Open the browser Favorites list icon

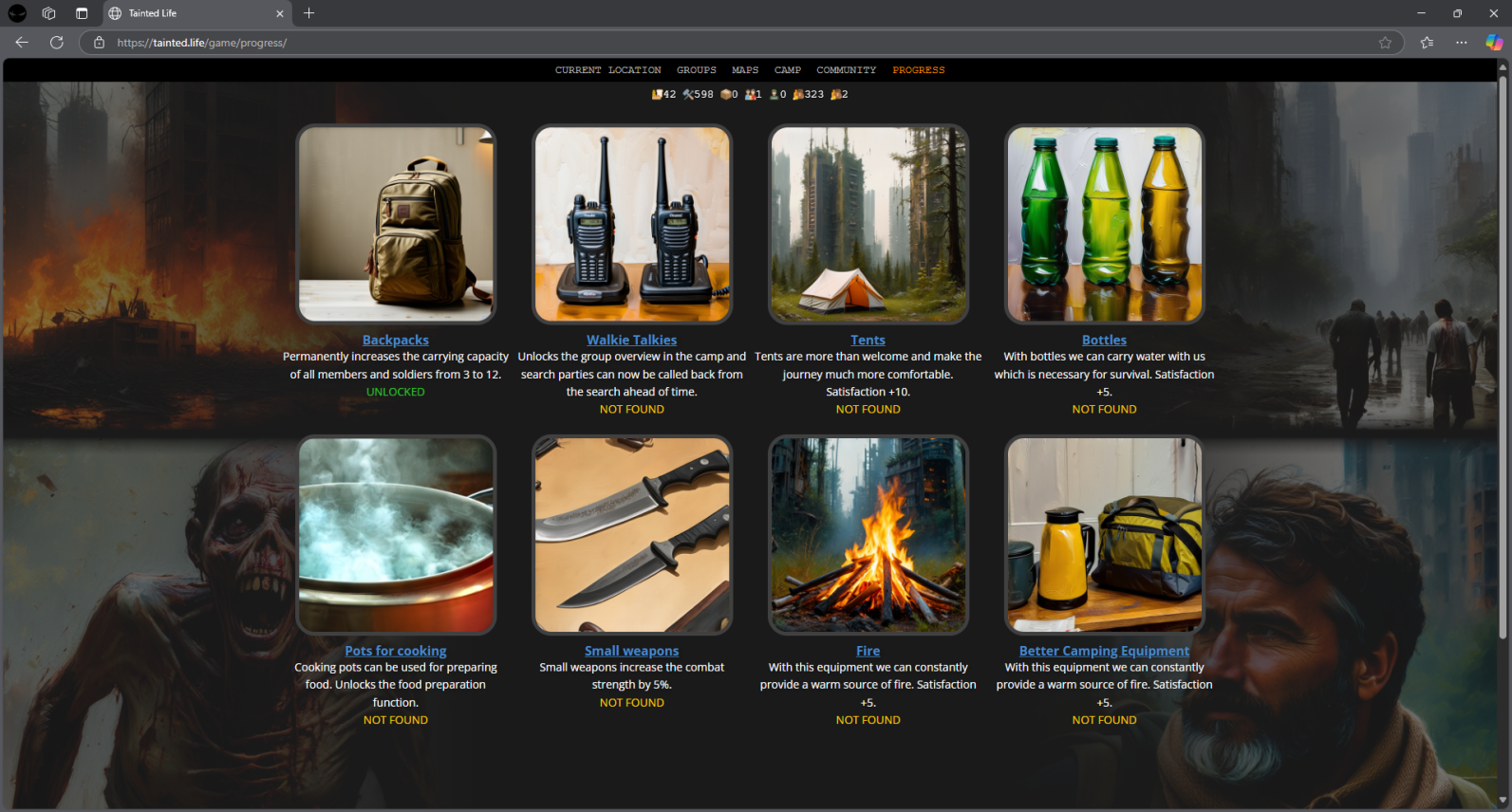coord(1427,43)
